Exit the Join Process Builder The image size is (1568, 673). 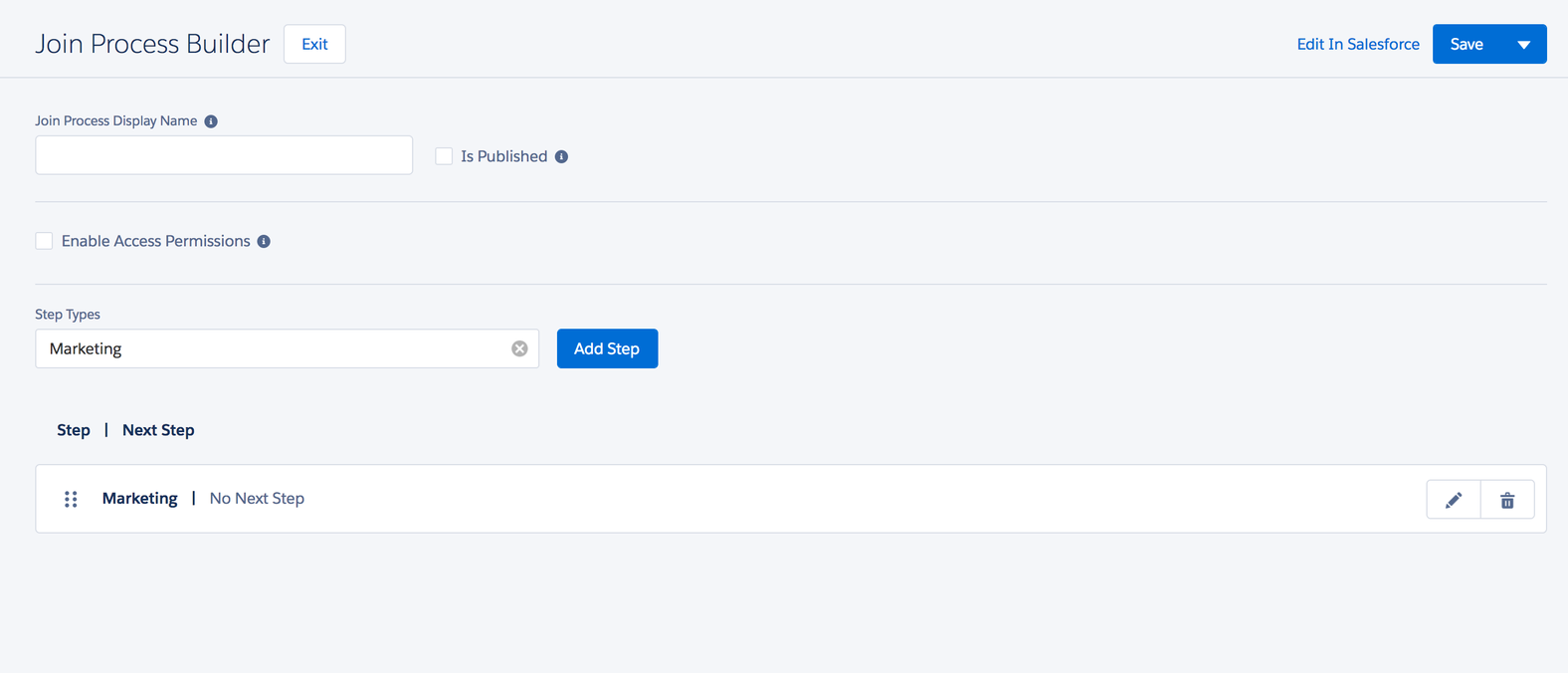[x=314, y=44]
